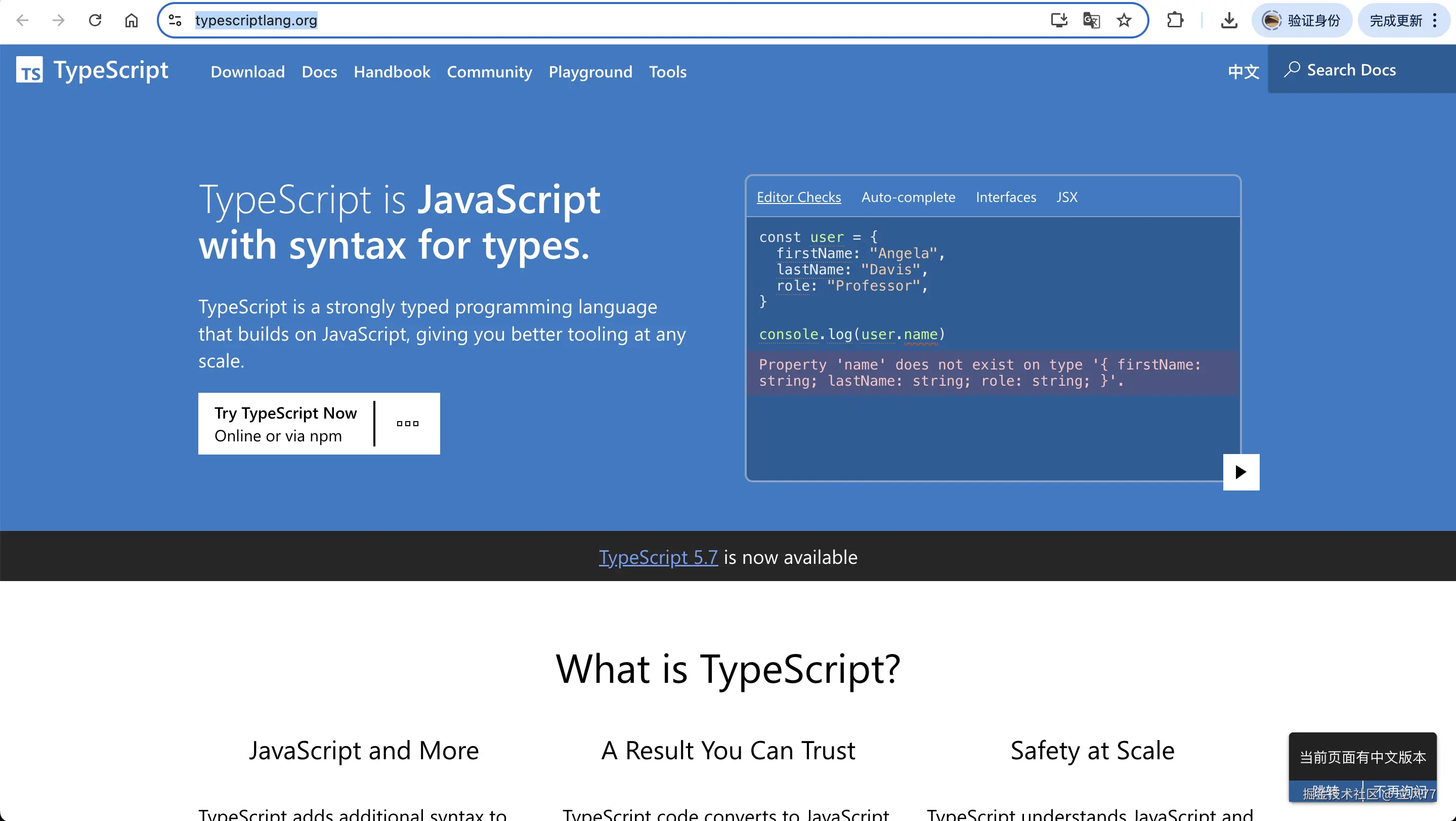1456x821 pixels.
Task: Click the install app icon in address bar
Action: click(1059, 20)
